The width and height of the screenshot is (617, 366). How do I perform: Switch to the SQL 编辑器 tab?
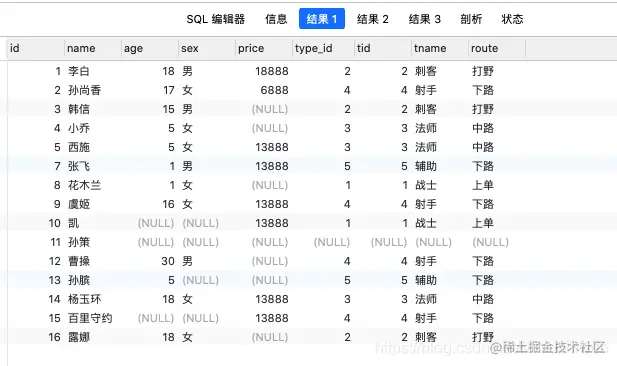tap(215, 19)
